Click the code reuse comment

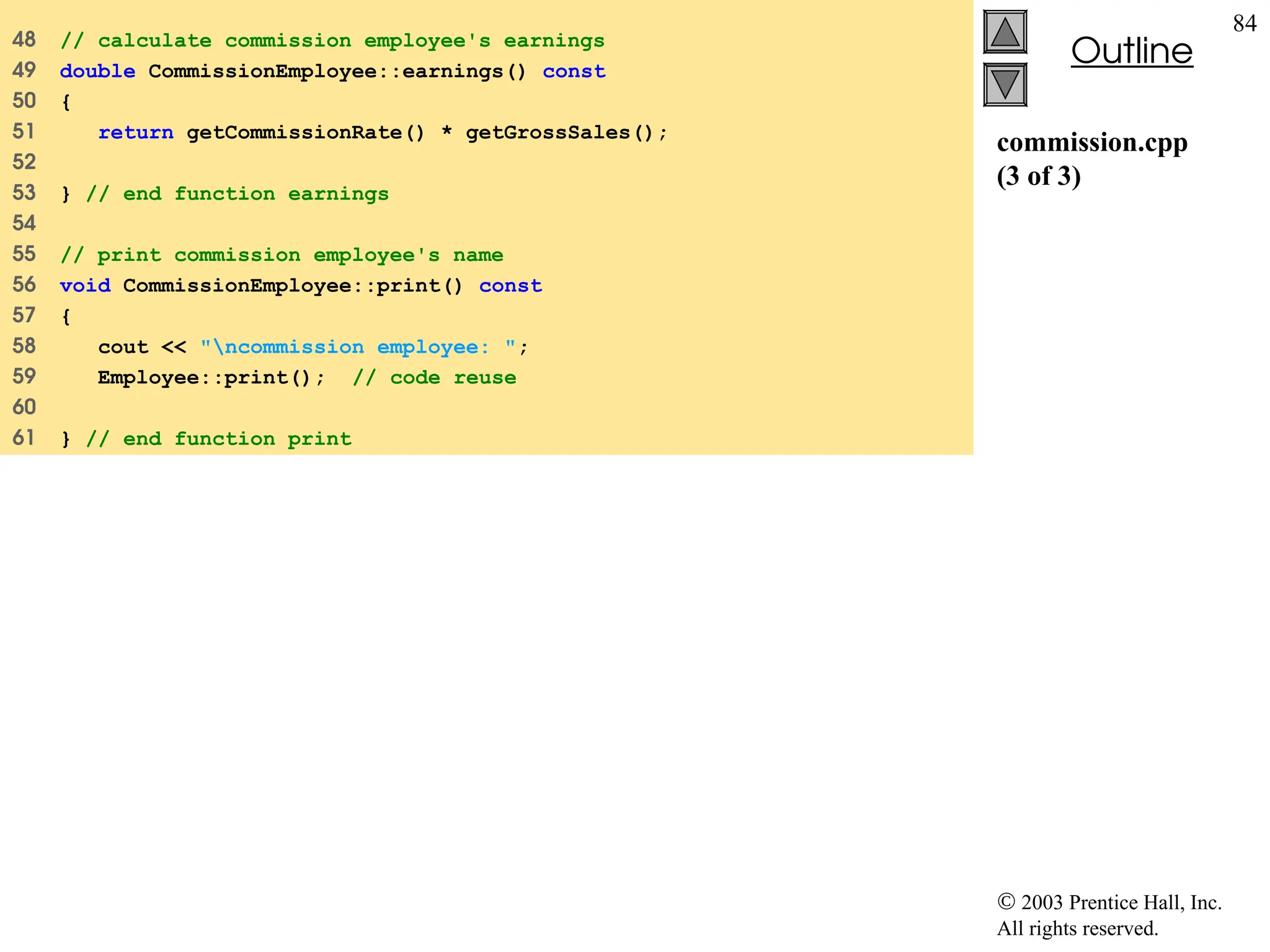click(x=434, y=377)
